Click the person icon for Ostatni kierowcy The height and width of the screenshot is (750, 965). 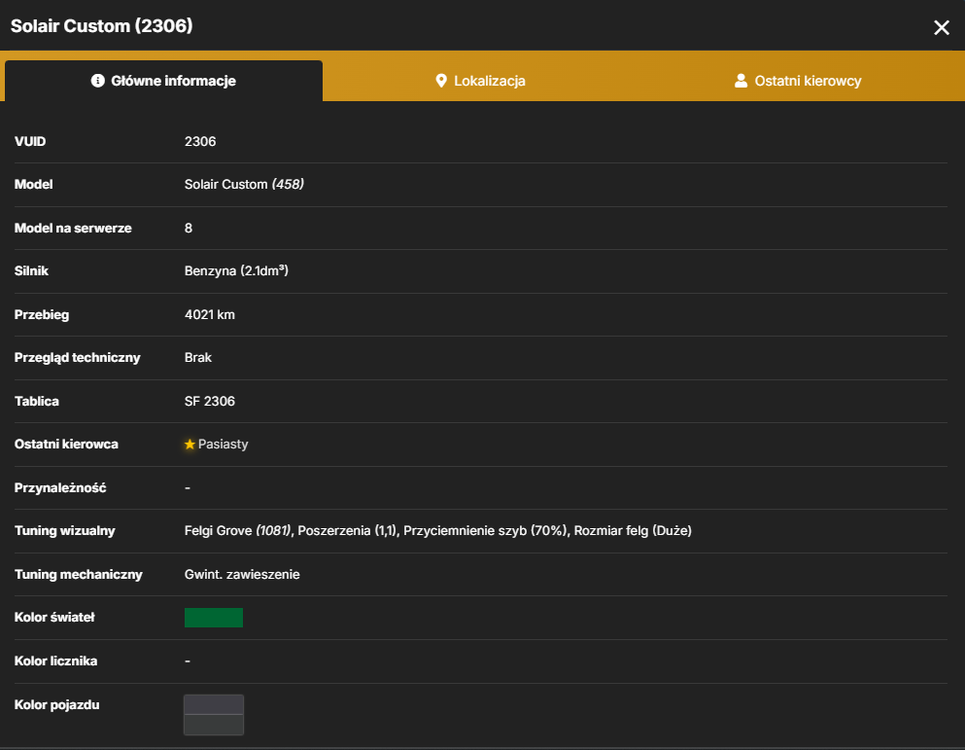(741, 81)
